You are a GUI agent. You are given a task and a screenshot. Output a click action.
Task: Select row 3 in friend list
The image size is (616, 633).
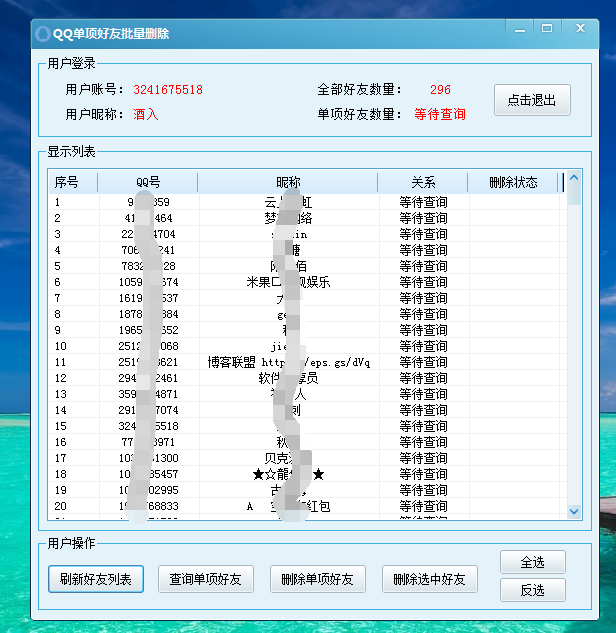tap(308, 234)
